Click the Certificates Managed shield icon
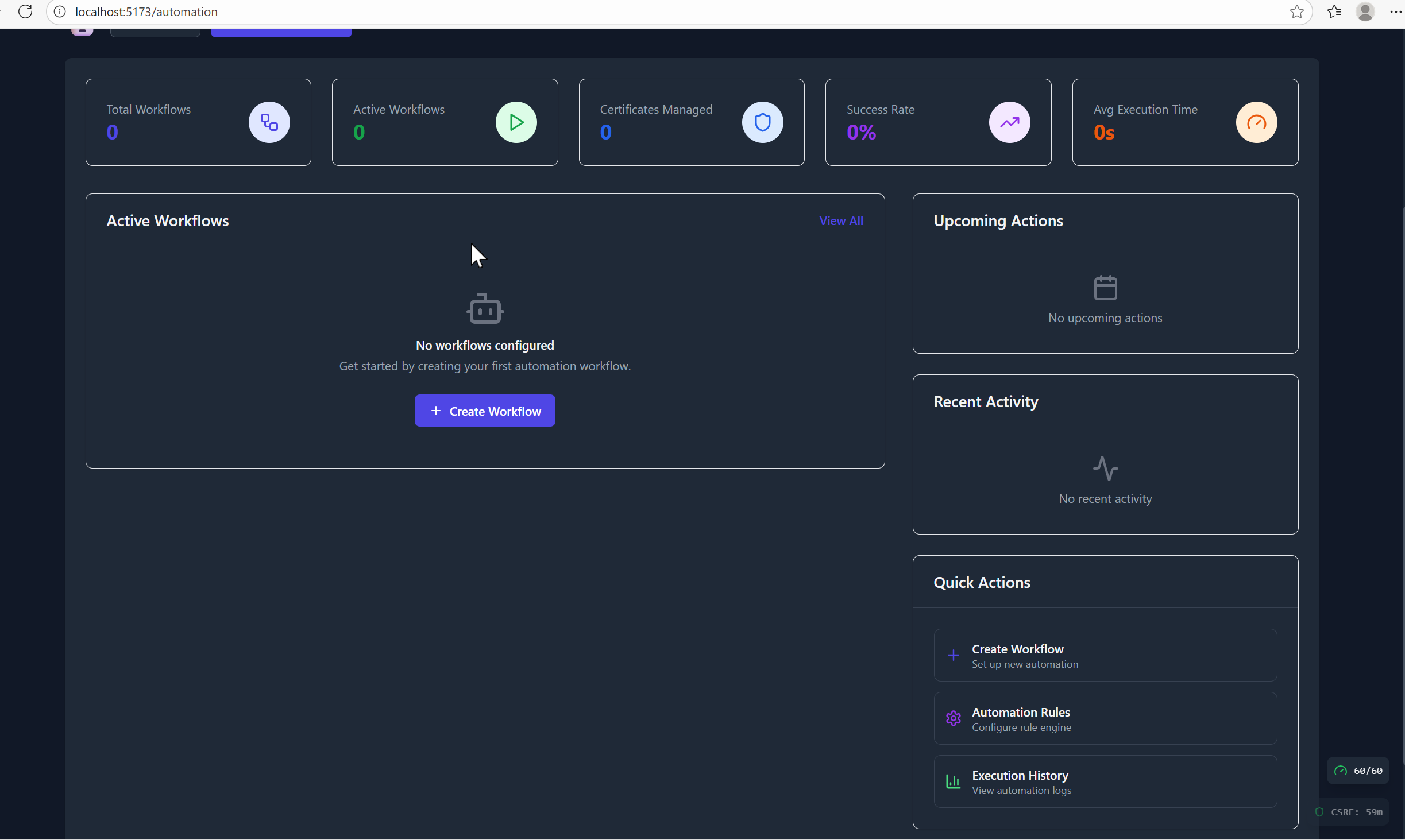Image resolution: width=1405 pixels, height=840 pixels. (762, 122)
